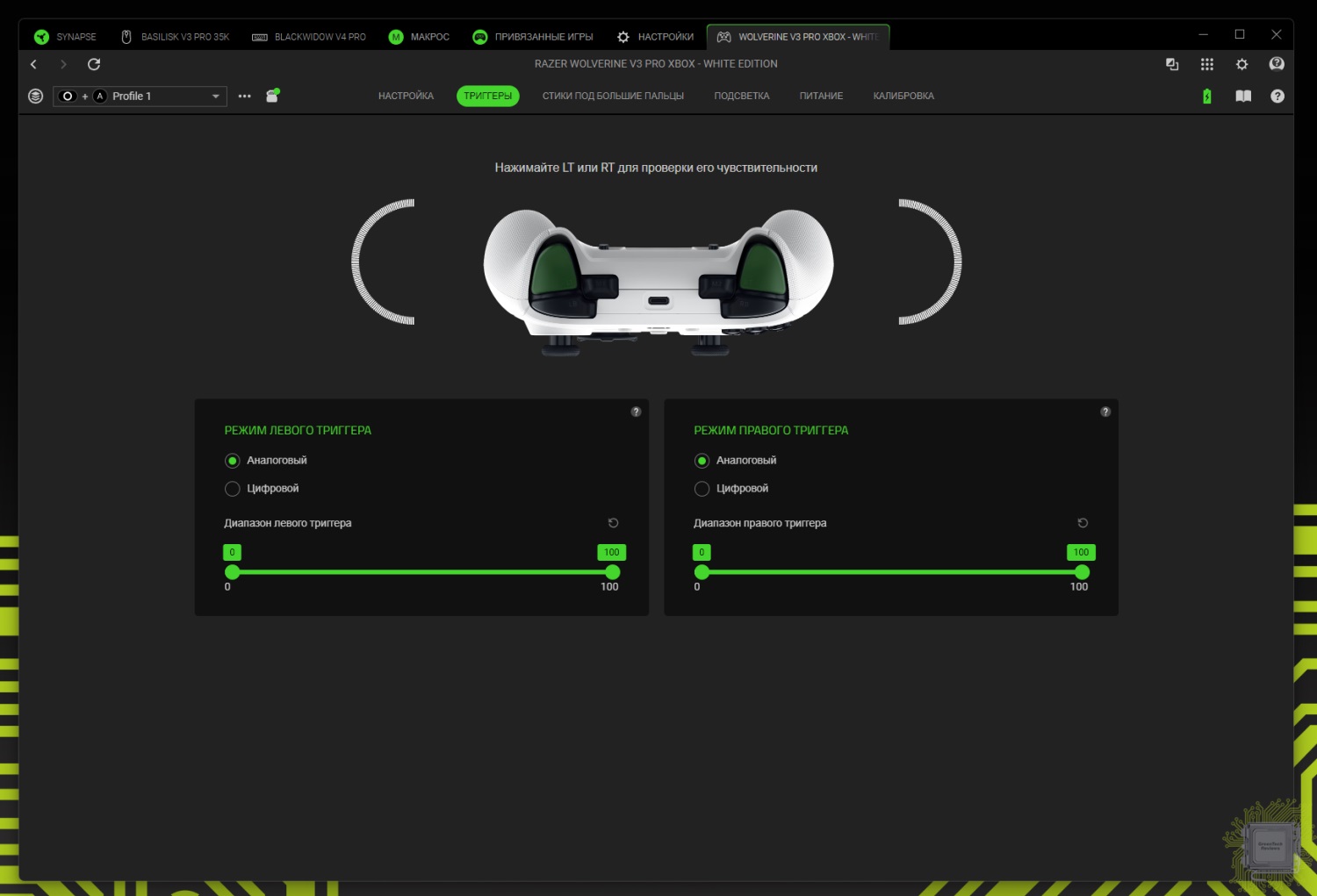Click help icon in left trigger panel
This screenshot has width=1317, height=896.
click(x=636, y=412)
